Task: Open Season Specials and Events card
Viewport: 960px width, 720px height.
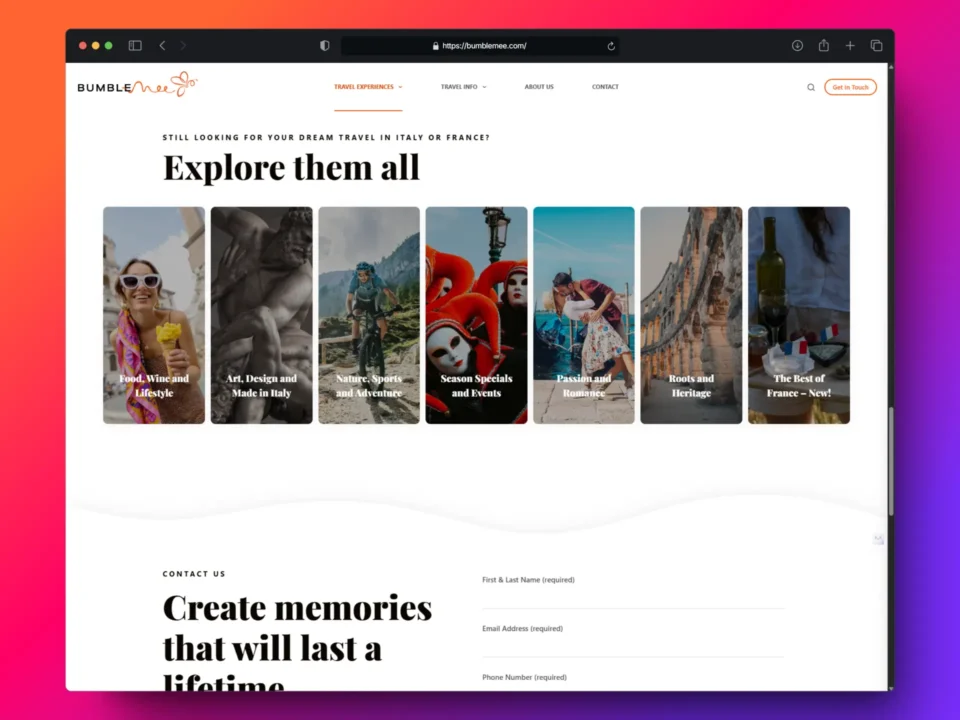Action: (x=476, y=315)
